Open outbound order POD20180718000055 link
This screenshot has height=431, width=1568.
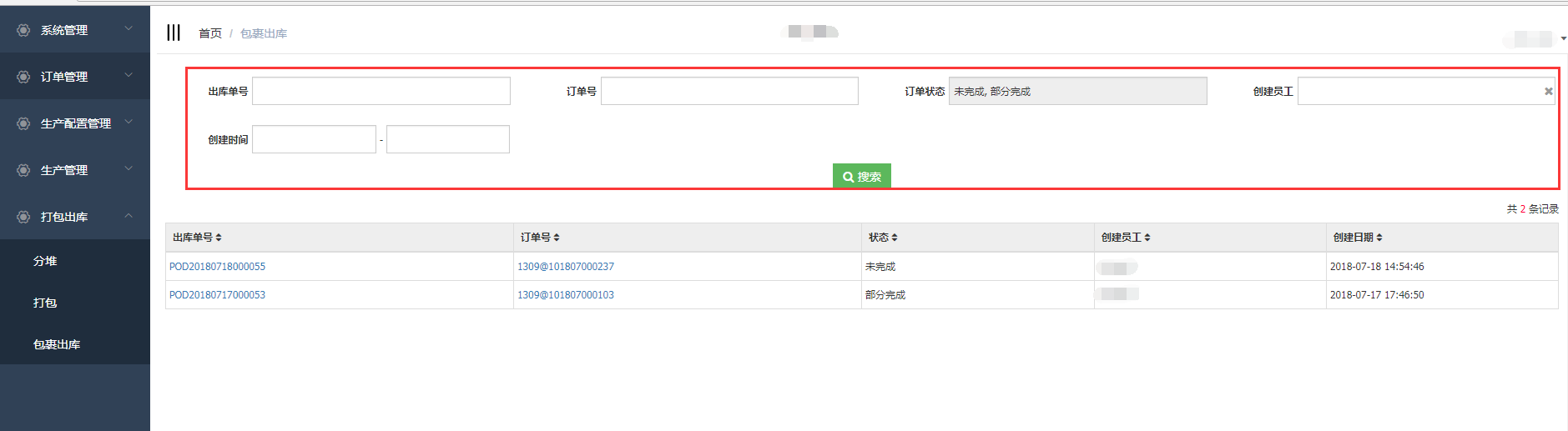point(217,267)
